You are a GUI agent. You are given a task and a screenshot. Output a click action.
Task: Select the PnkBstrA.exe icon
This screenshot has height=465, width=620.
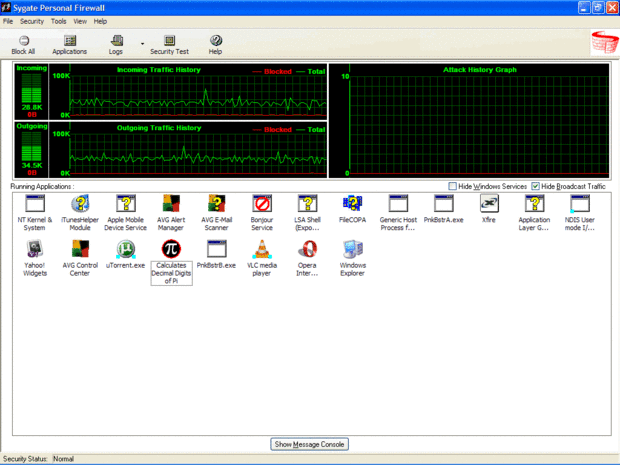point(444,204)
